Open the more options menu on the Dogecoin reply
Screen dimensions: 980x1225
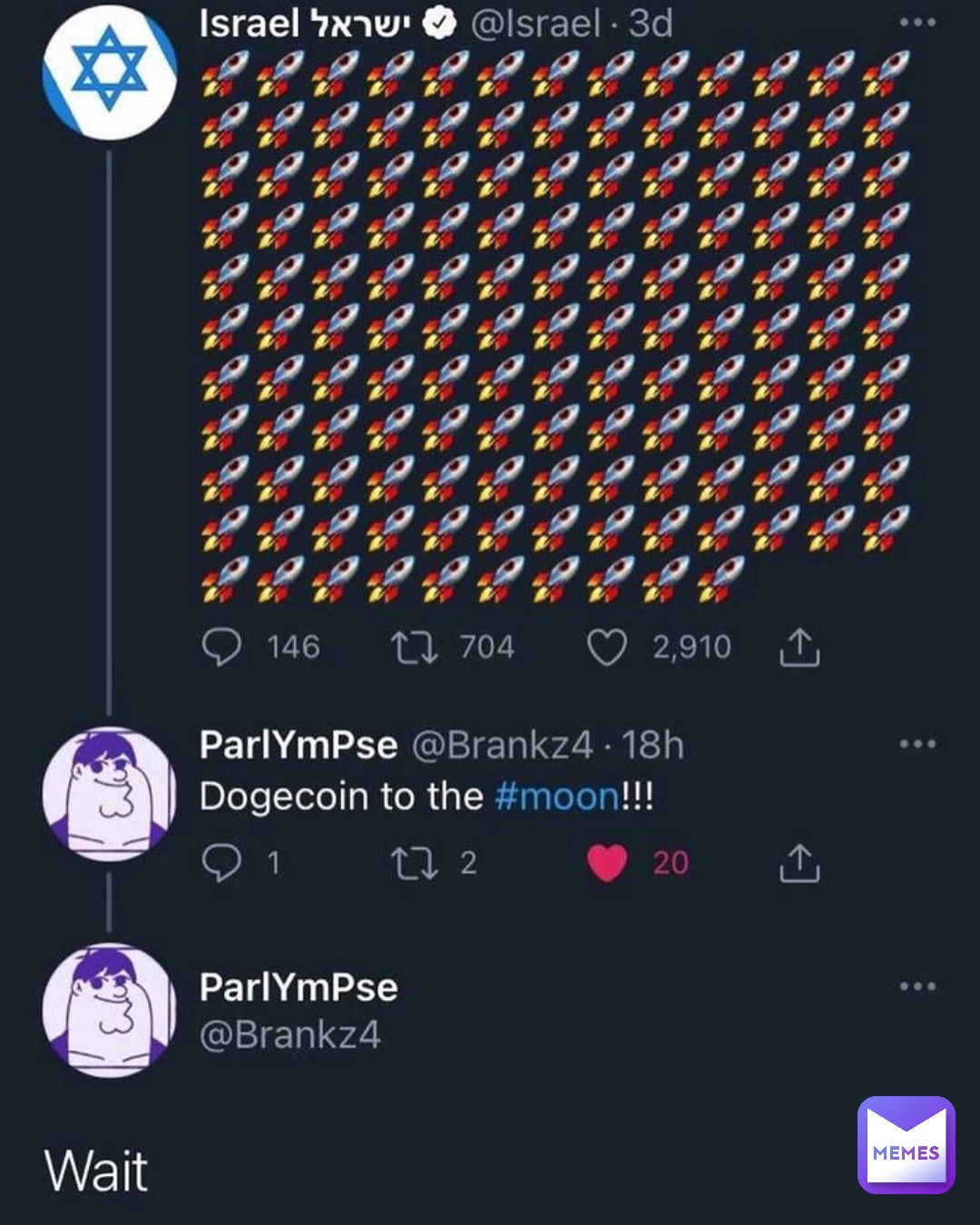[x=919, y=742]
